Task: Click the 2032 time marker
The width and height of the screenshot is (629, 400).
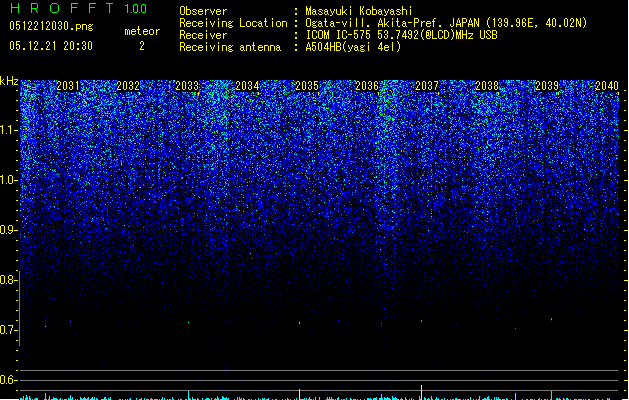Action: 128,86
